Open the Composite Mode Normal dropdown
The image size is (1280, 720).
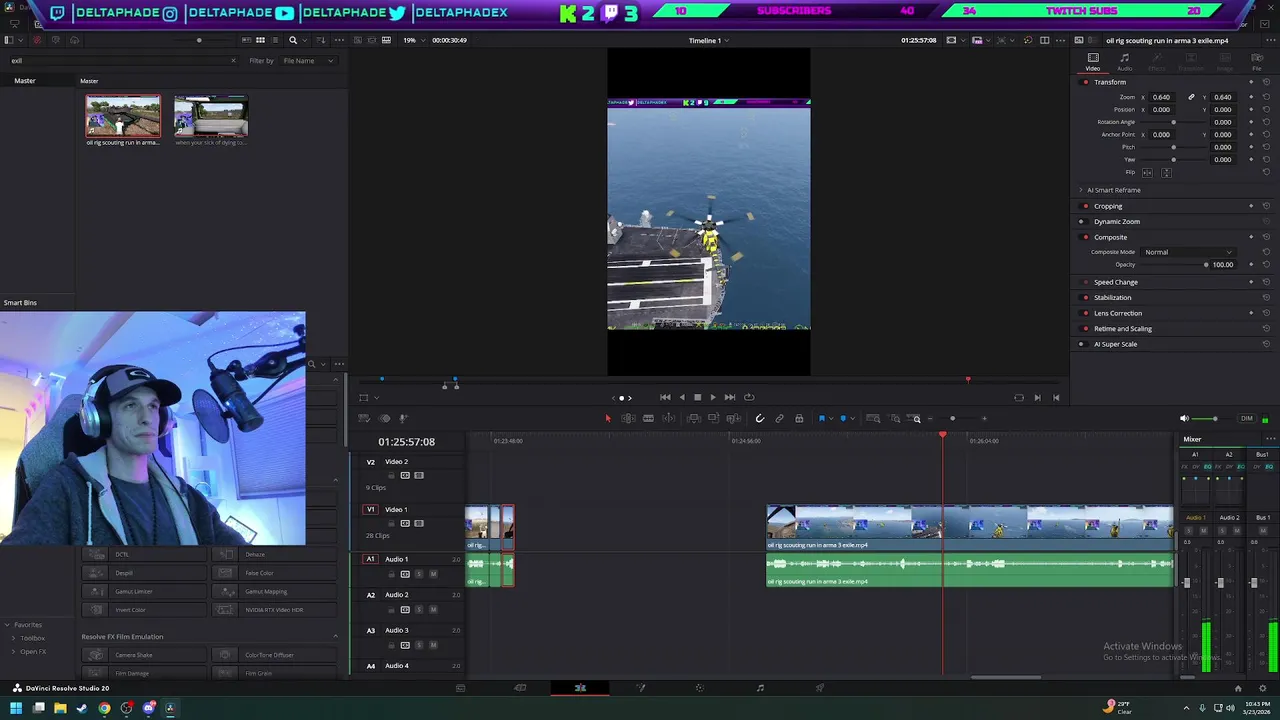click(1189, 252)
